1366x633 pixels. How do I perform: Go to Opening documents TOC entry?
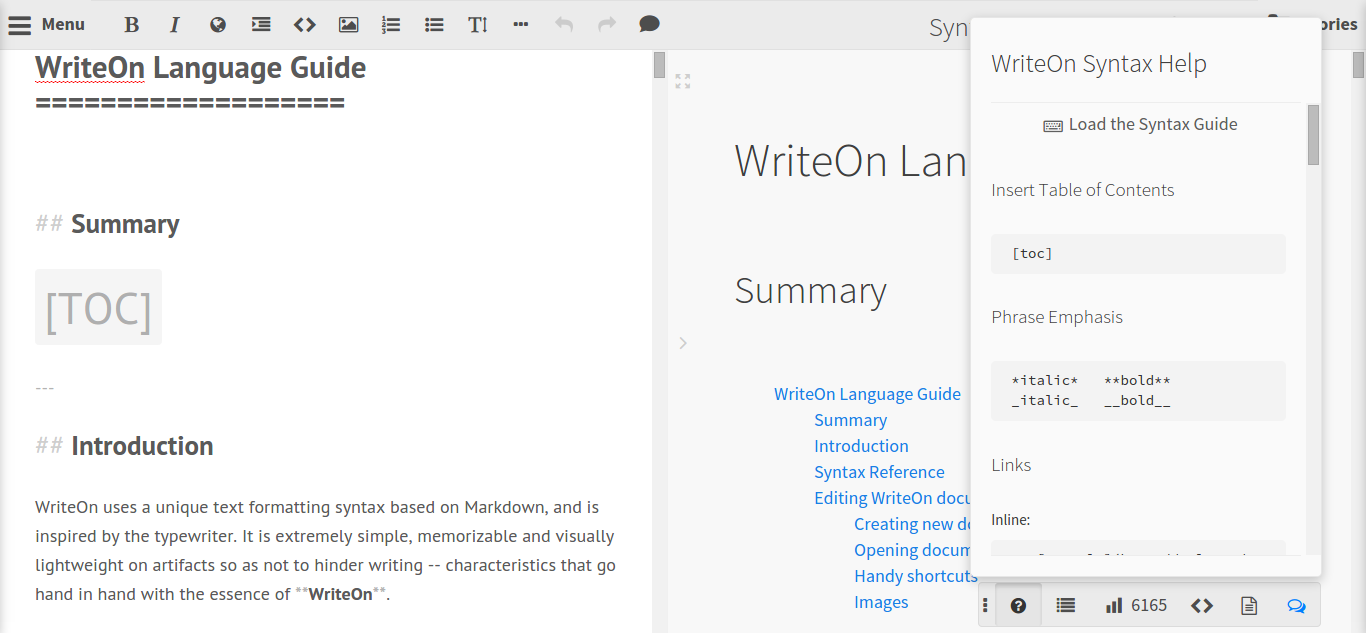(x=912, y=550)
